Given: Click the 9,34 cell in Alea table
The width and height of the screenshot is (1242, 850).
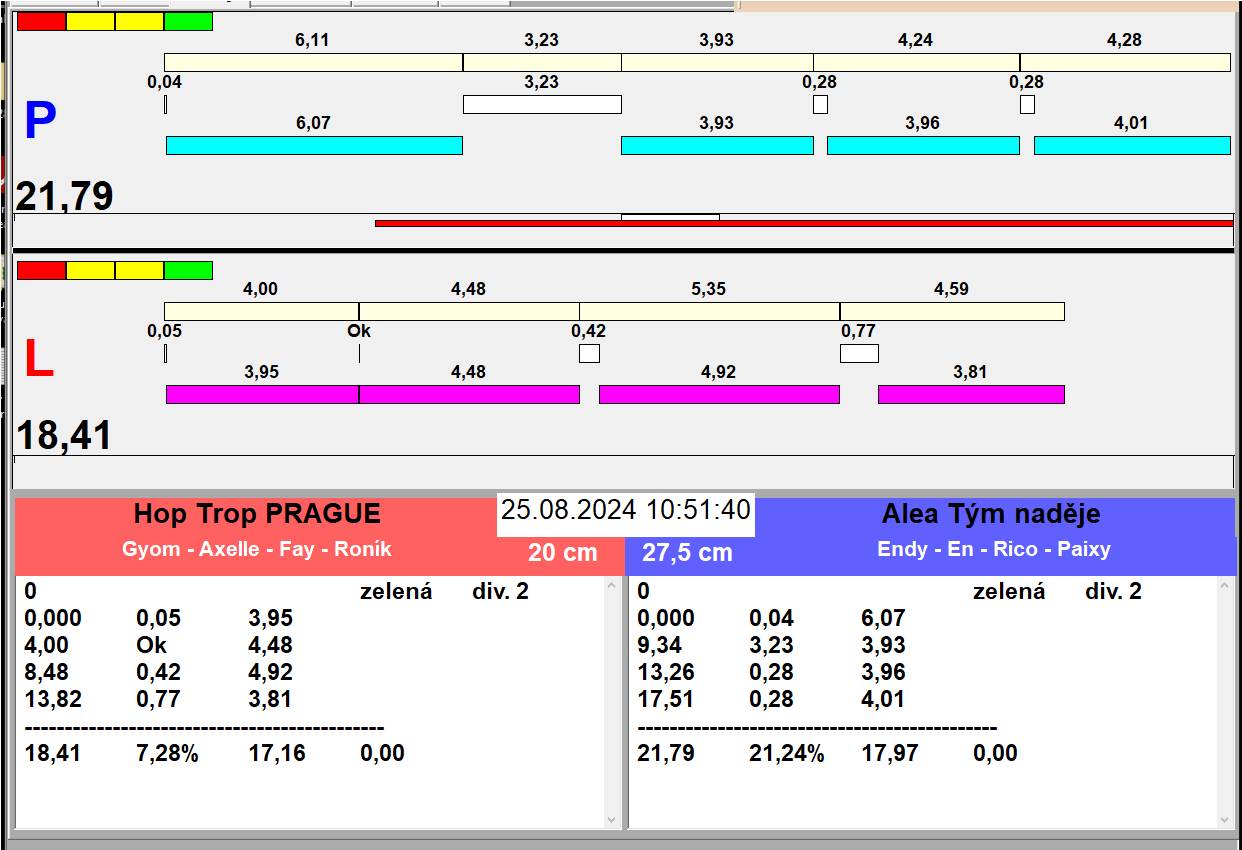Looking at the screenshot, I should [x=659, y=645].
